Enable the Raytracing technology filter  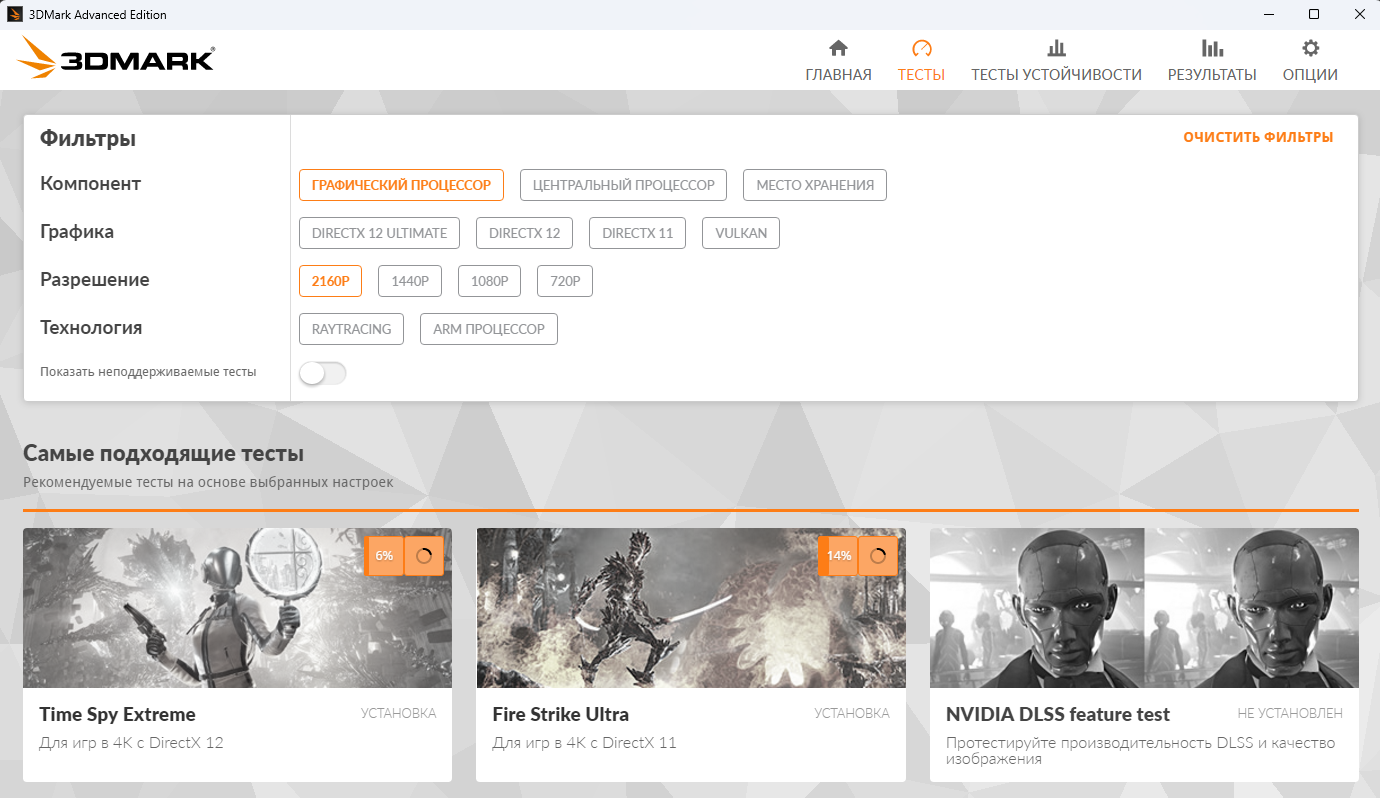pyautogui.click(x=352, y=329)
